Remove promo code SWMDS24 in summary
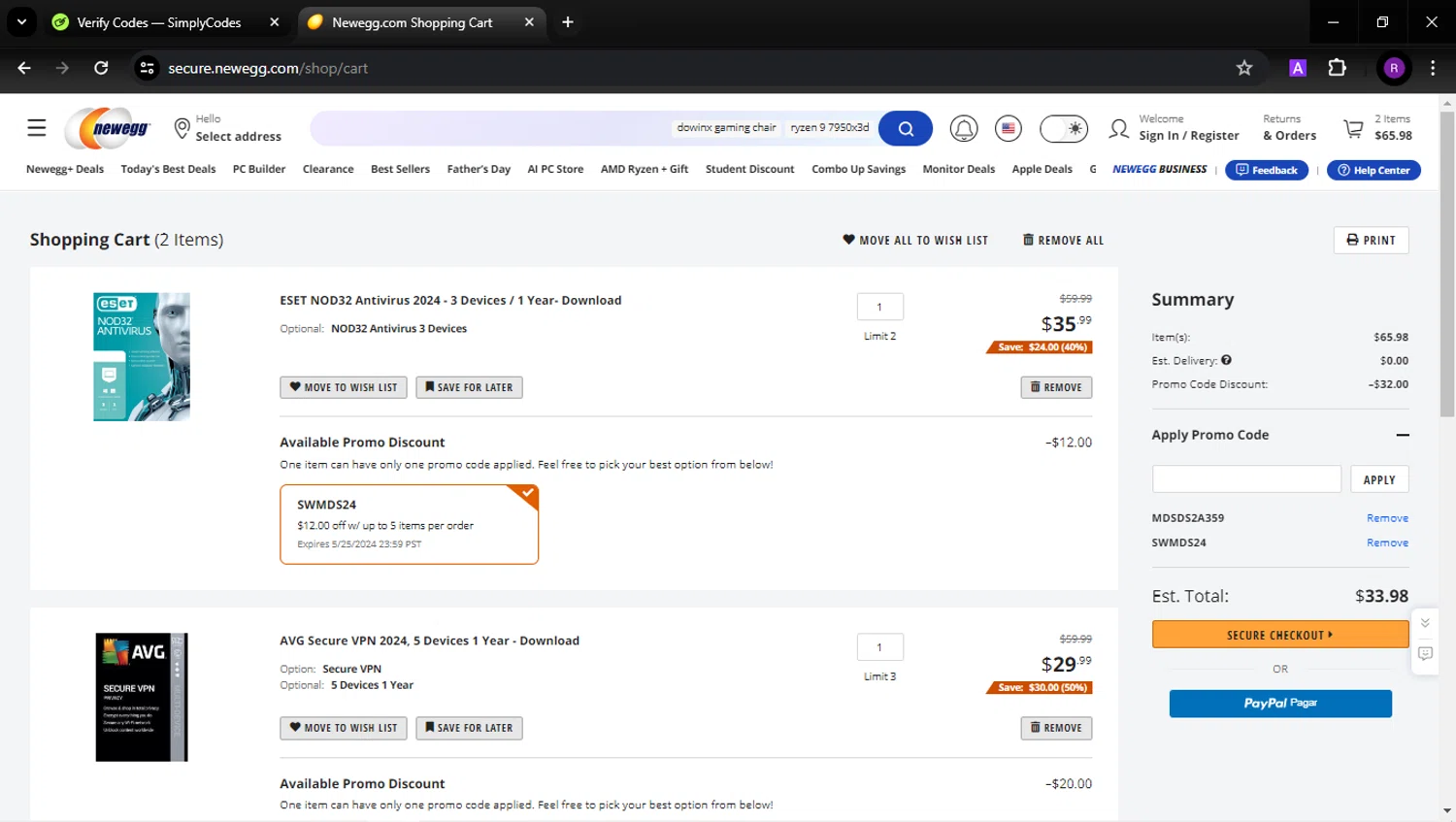1456x822 pixels. [1387, 543]
